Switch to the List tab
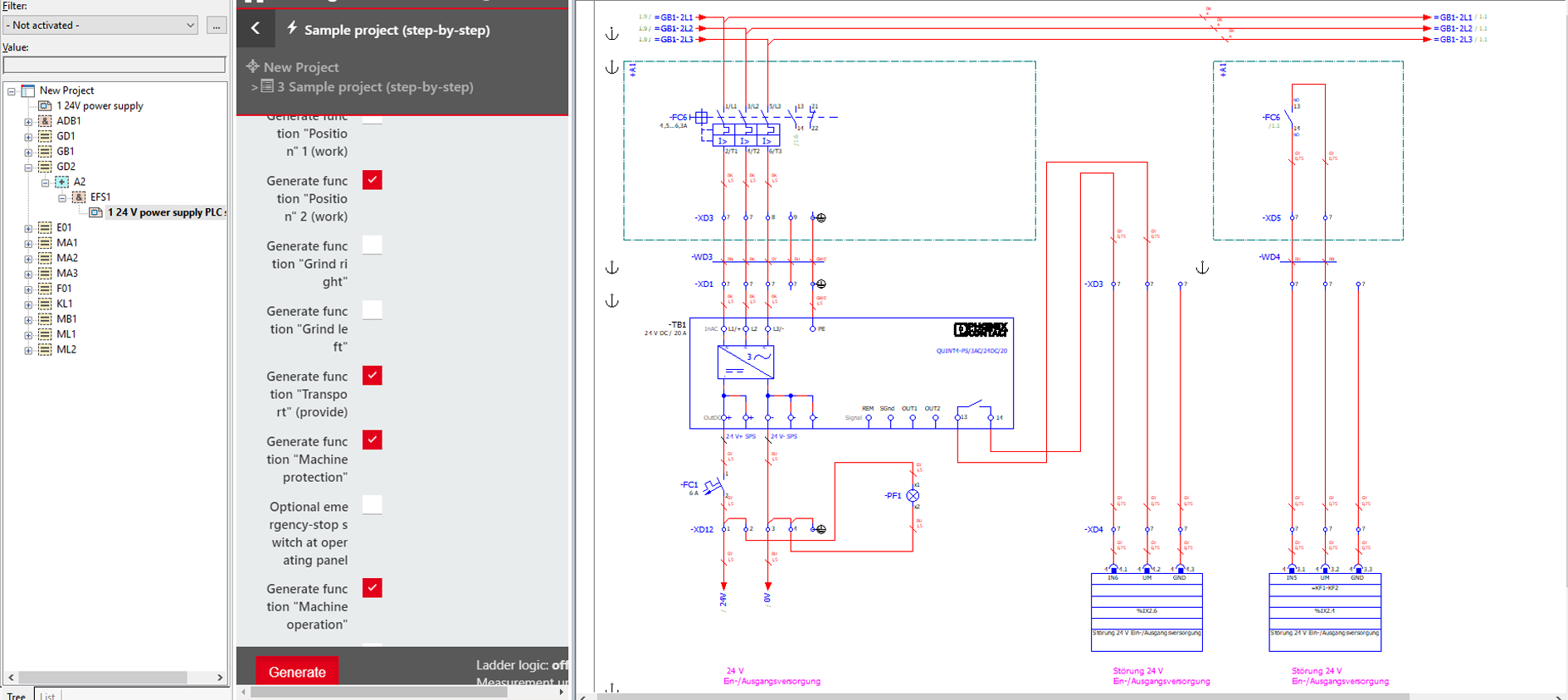The image size is (1568, 700). coord(47,695)
